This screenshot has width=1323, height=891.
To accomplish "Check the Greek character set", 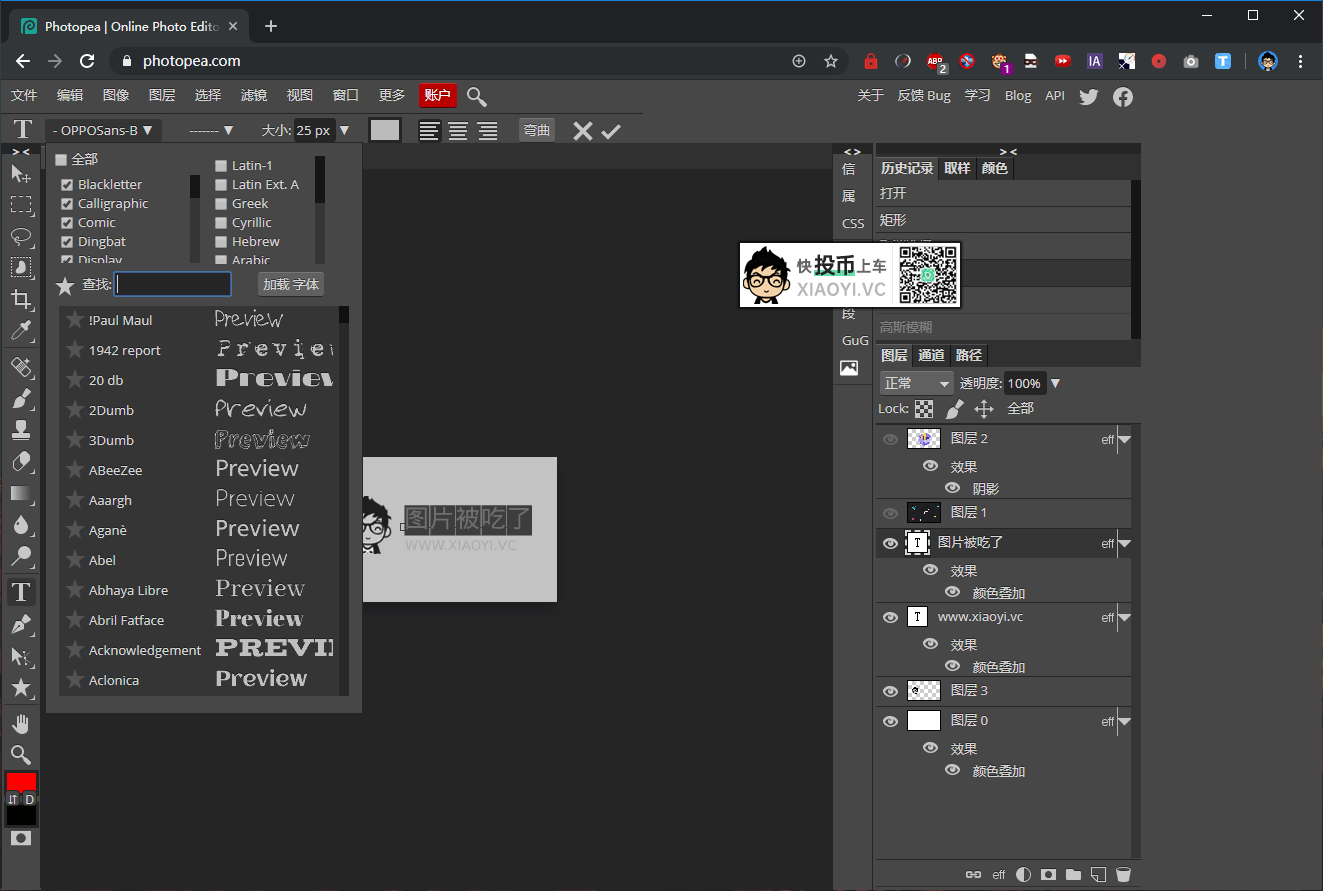I will [x=222, y=204].
